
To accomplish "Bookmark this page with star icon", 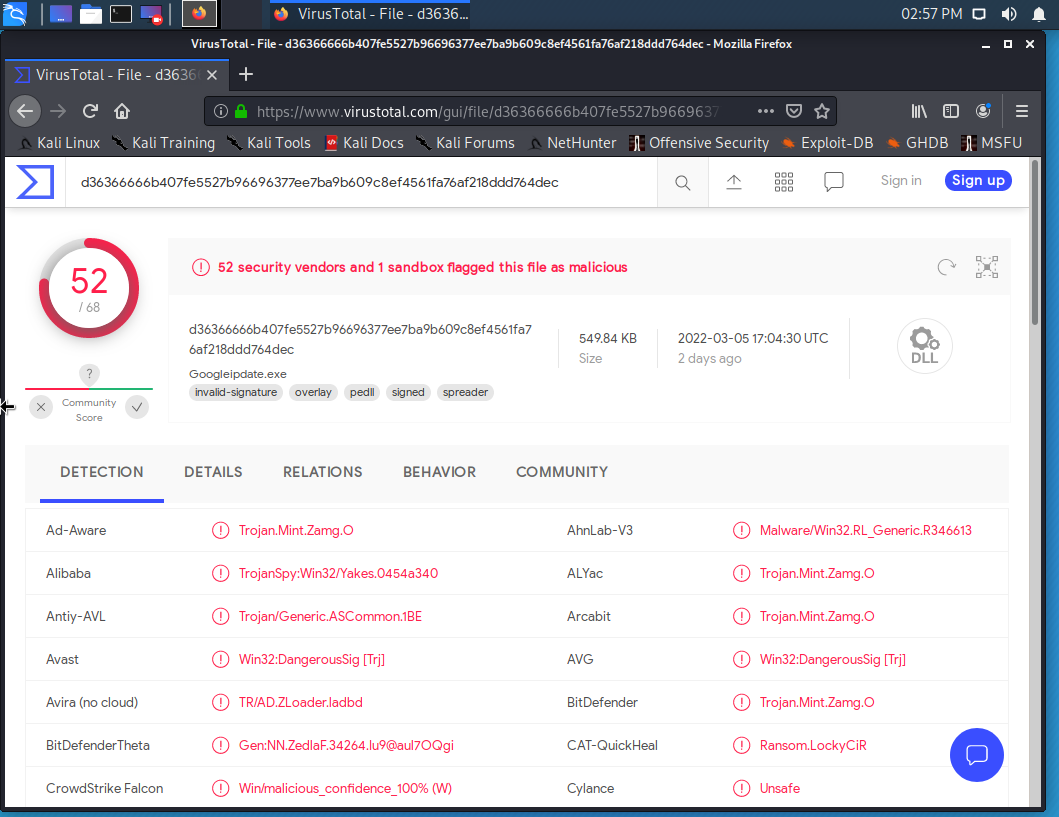I will point(821,111).
